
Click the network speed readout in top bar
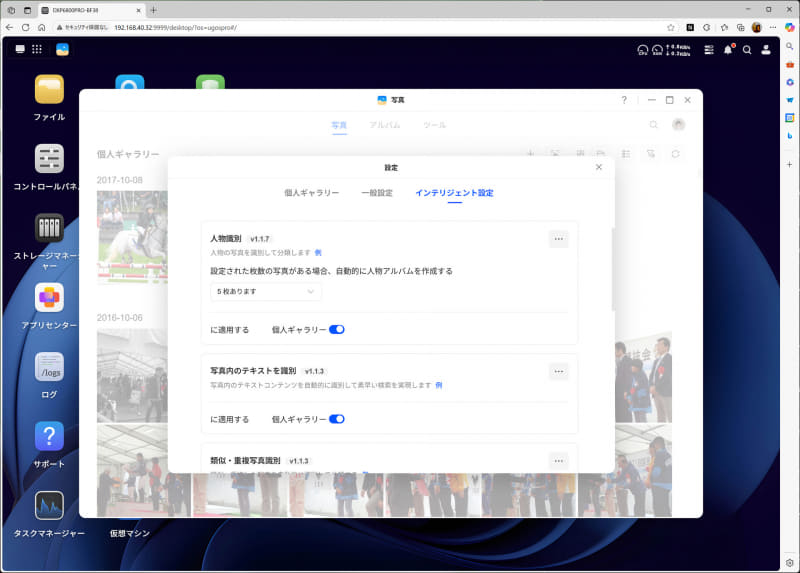pos(679,50)
